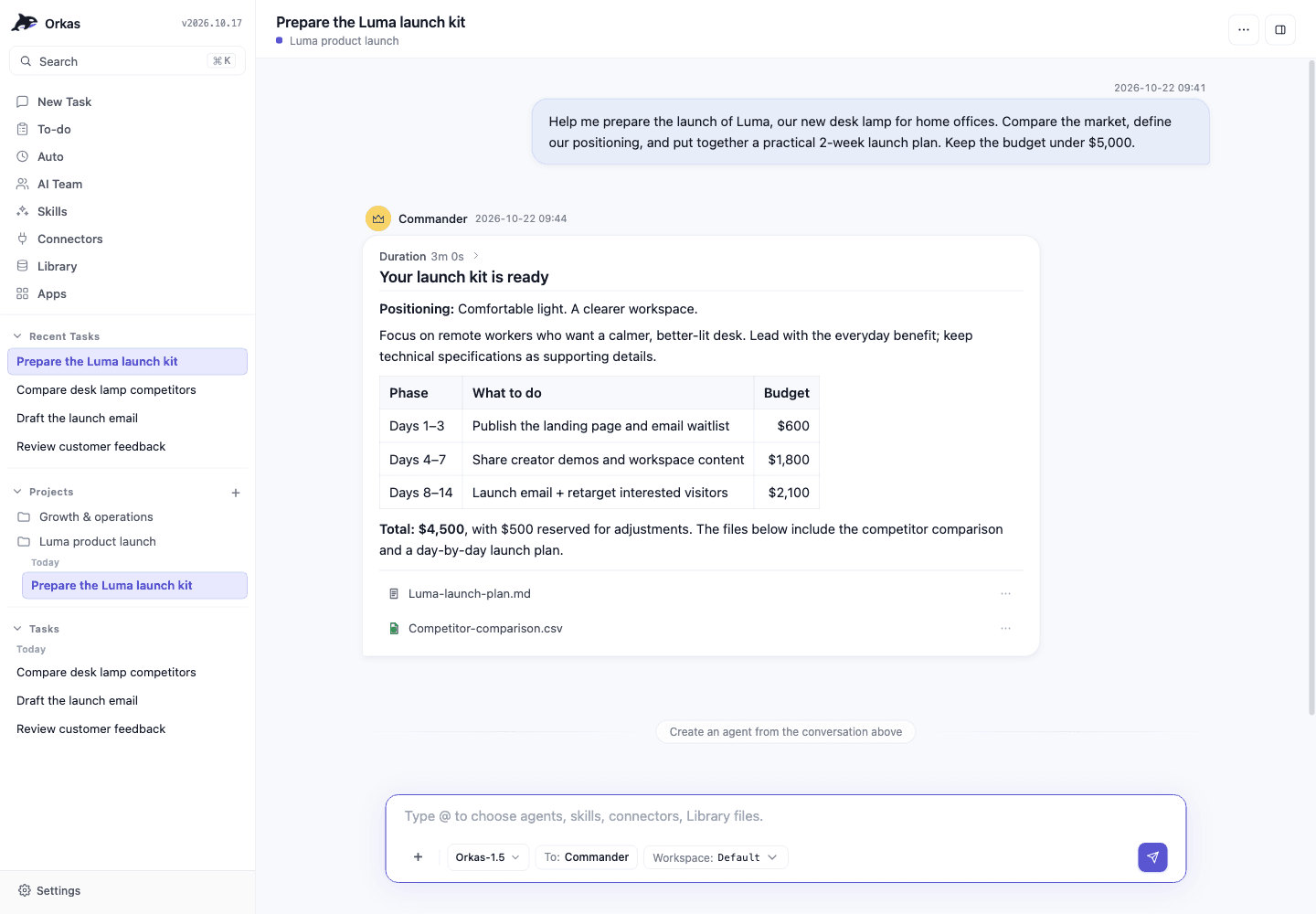The image size is (1316, 914).
Task: Click the plus attachment icon in message box
Action: point(418,857)
